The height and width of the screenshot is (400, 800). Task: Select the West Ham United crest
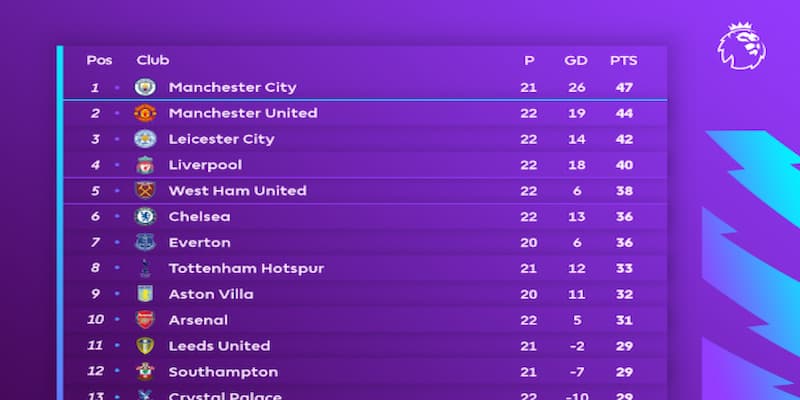coord(145,191)
